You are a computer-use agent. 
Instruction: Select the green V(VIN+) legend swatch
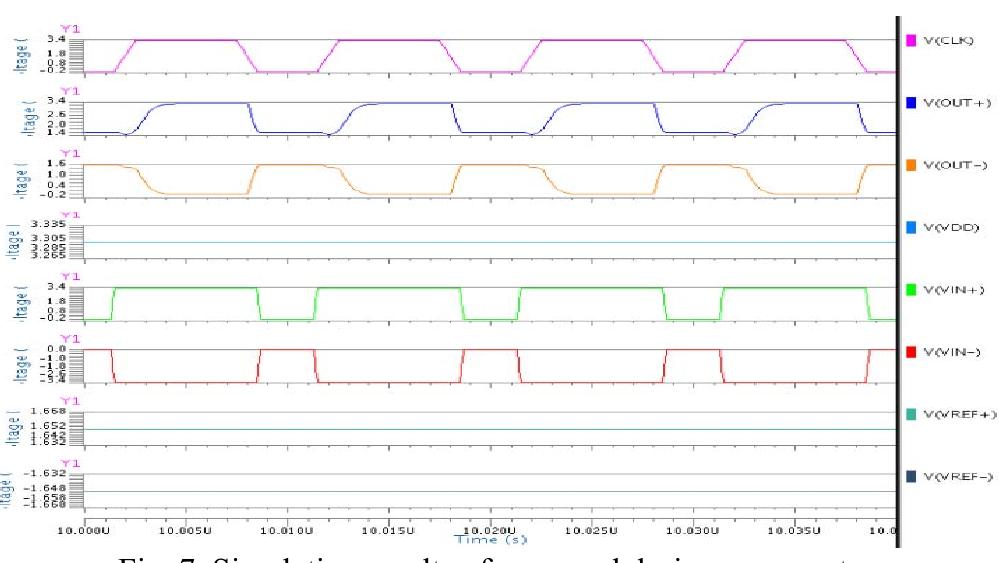[911, 289]
